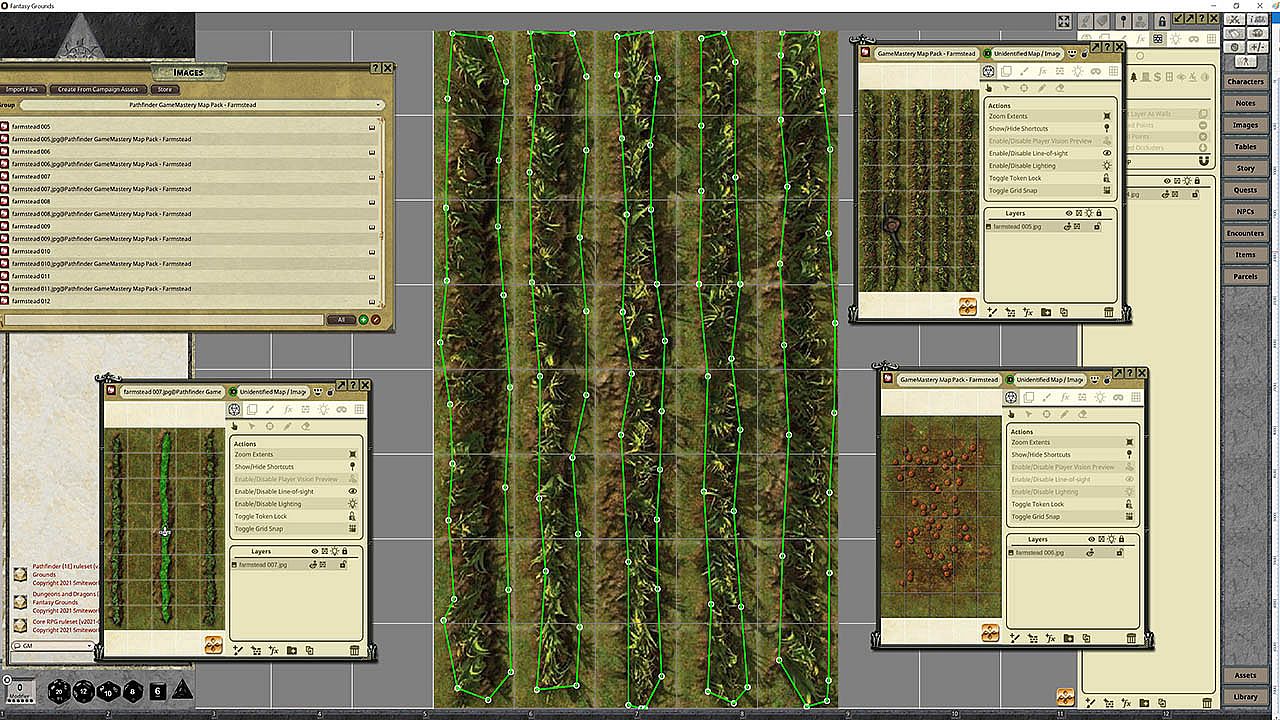The height and width of the screenshot is (720, 1280).
Task: Open Encounters sidebar tab
Action: pyautogui.click(x=1245, y=233)
